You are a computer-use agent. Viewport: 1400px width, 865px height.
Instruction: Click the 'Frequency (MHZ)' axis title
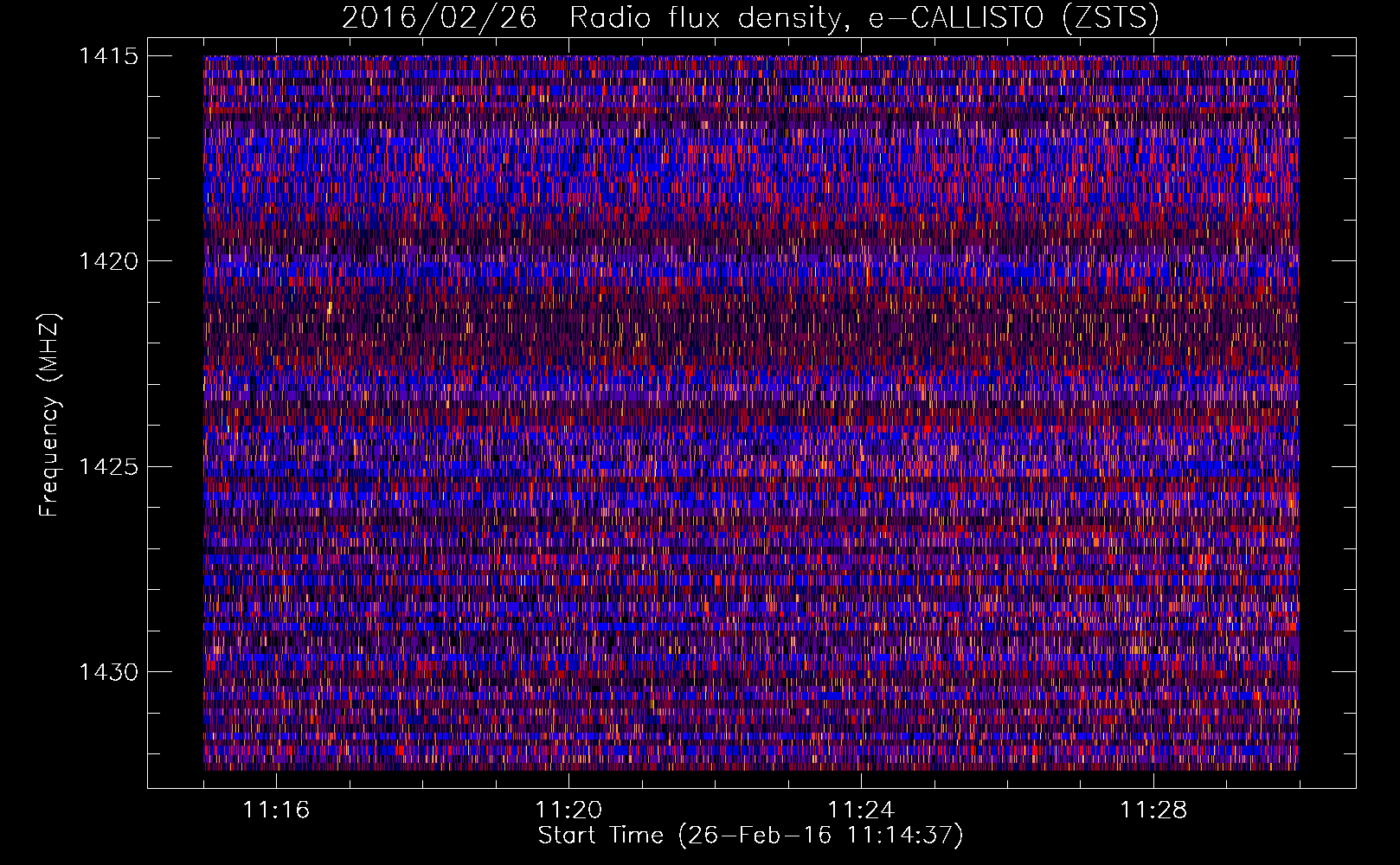coord(50,414)
